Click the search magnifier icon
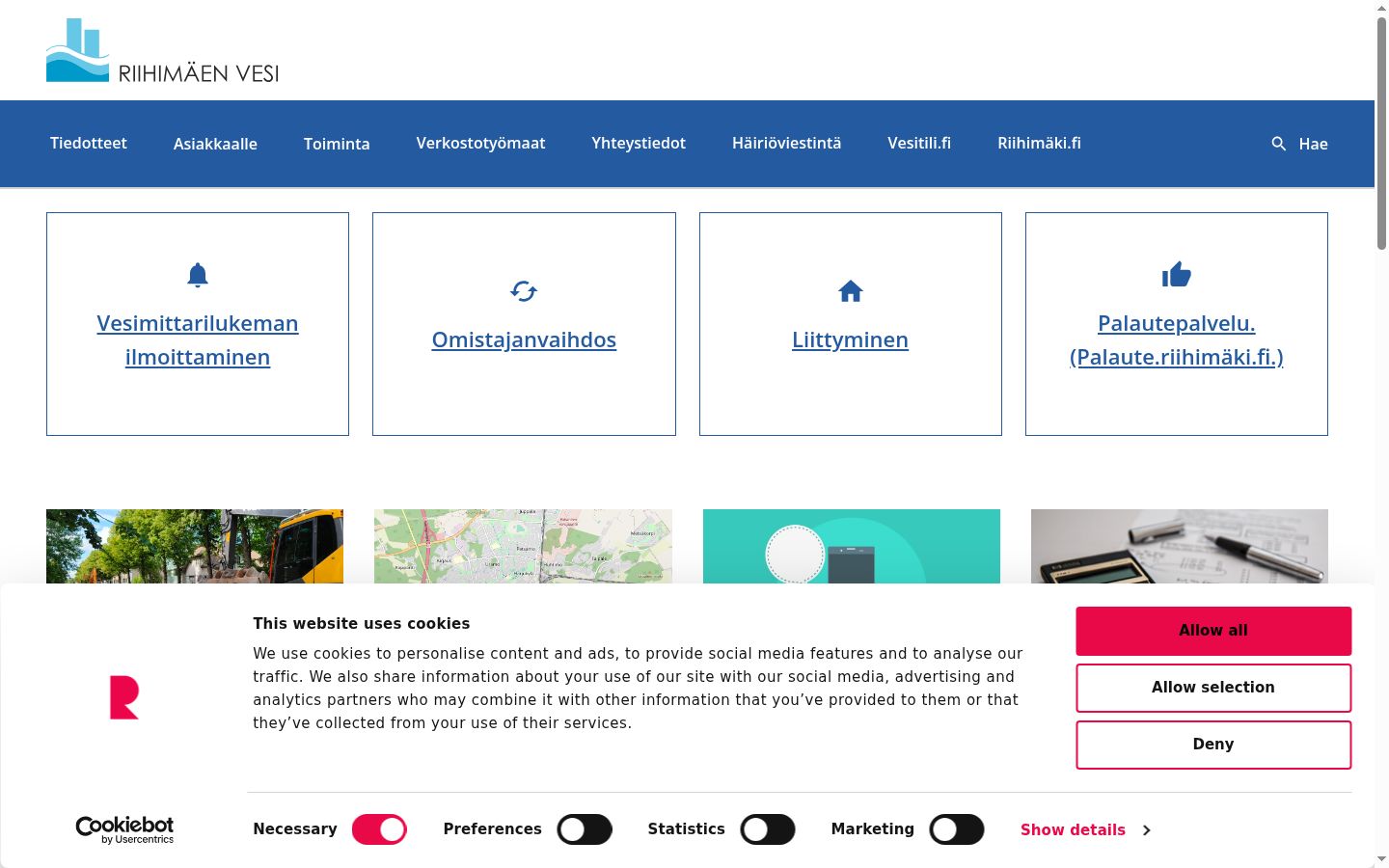Screen dimensions: 1389x868 click(1279, 144)
